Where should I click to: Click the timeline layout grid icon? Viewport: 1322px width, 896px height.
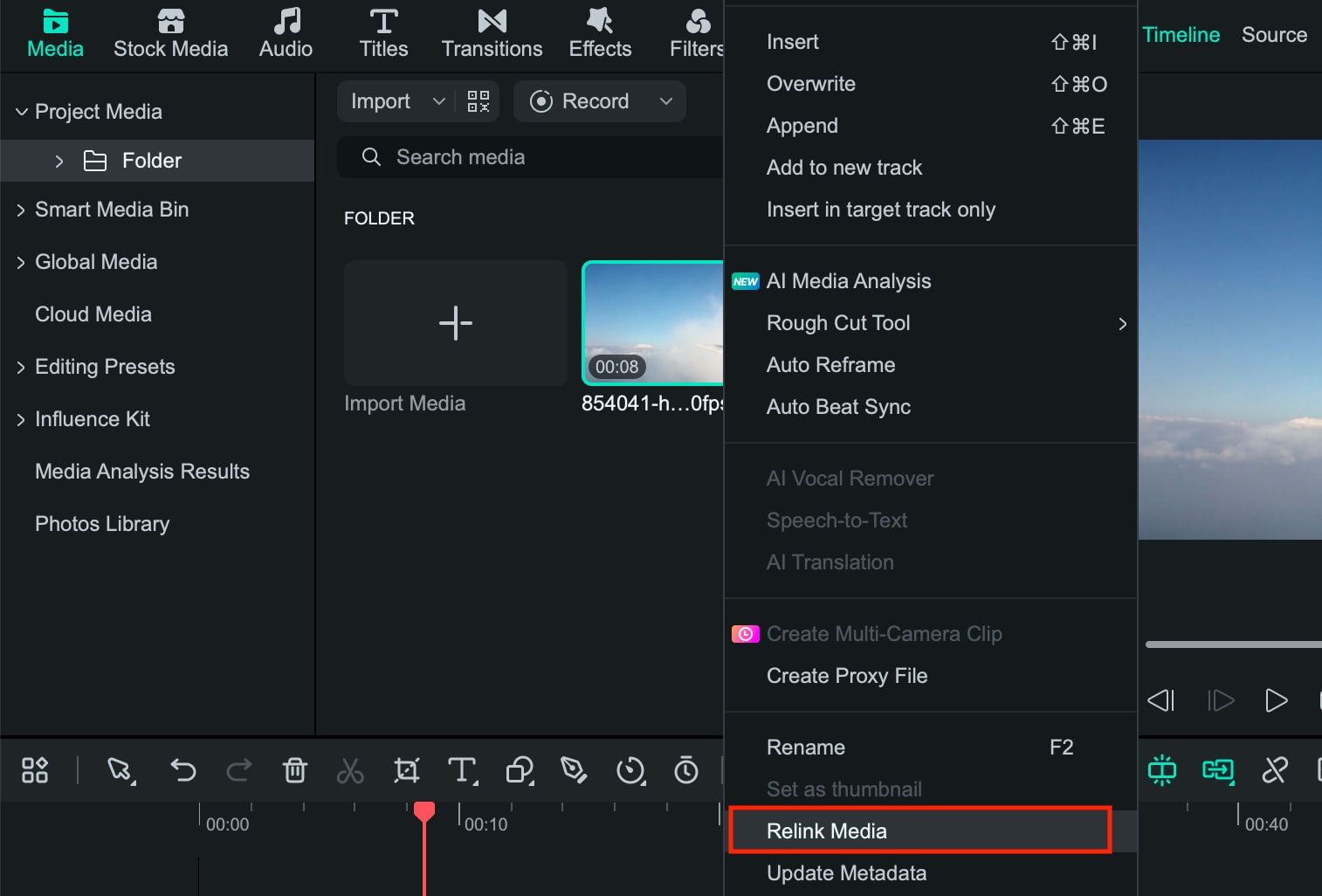35,770
